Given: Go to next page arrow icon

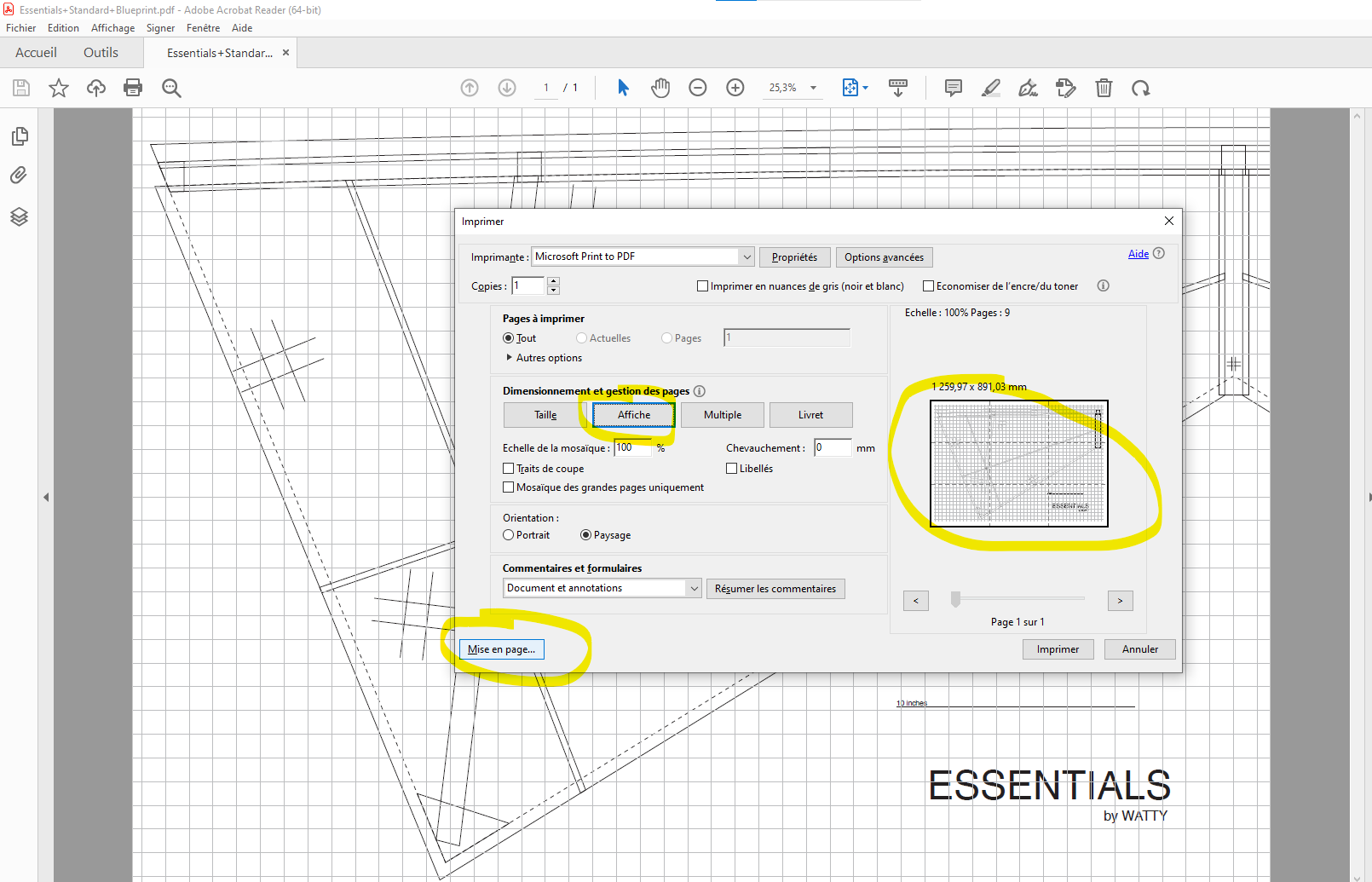Looking at the screenshot, I should coord(507,88).
